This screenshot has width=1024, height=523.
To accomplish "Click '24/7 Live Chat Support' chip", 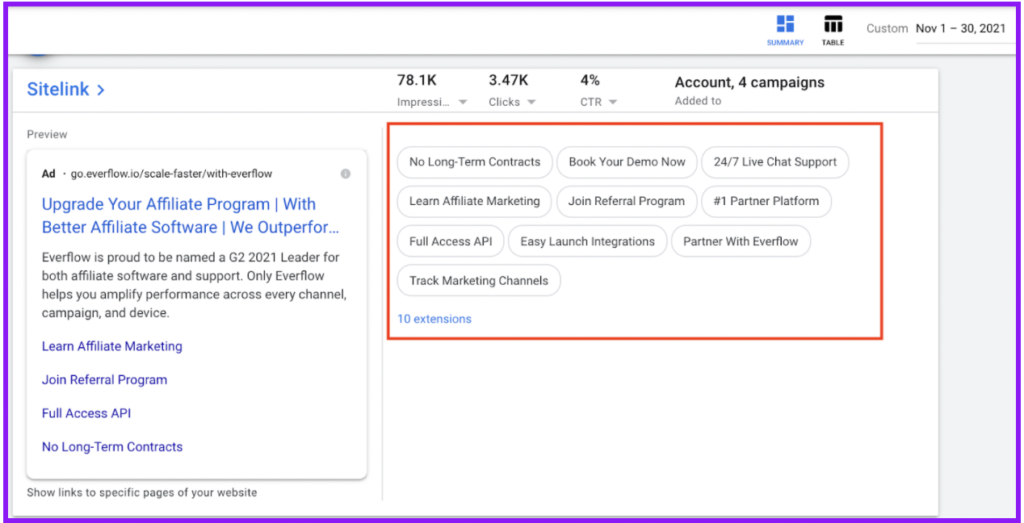I will click(775, 162).
